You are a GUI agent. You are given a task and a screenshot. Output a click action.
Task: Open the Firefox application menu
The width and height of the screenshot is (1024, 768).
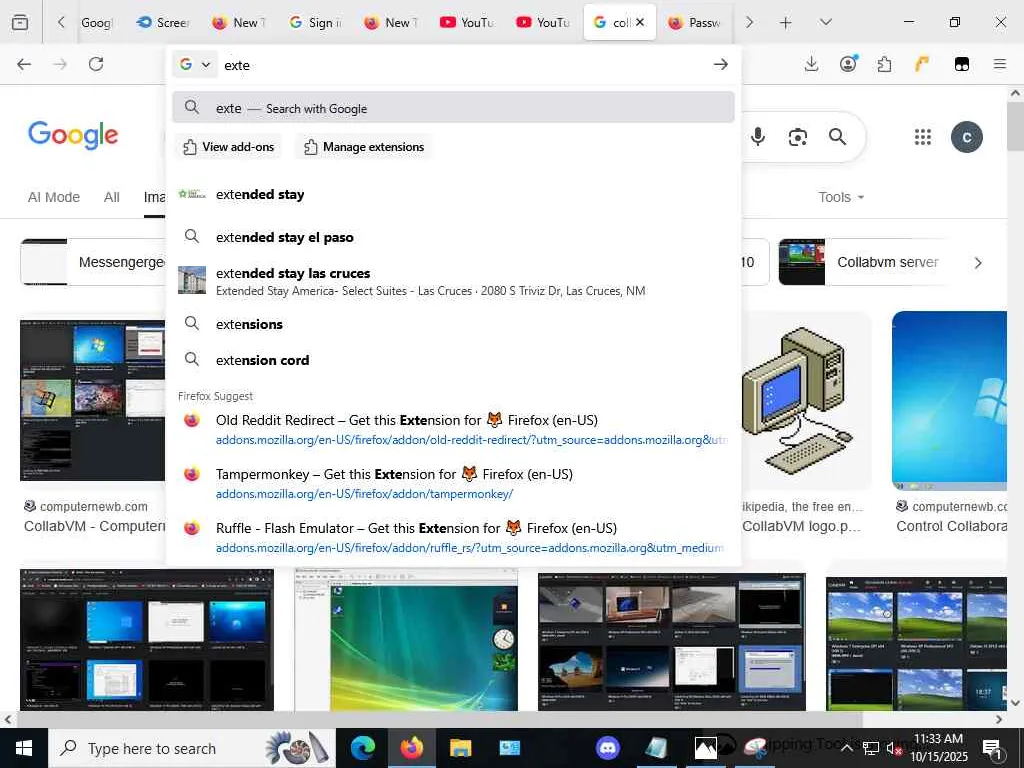[x=999, y=64]
